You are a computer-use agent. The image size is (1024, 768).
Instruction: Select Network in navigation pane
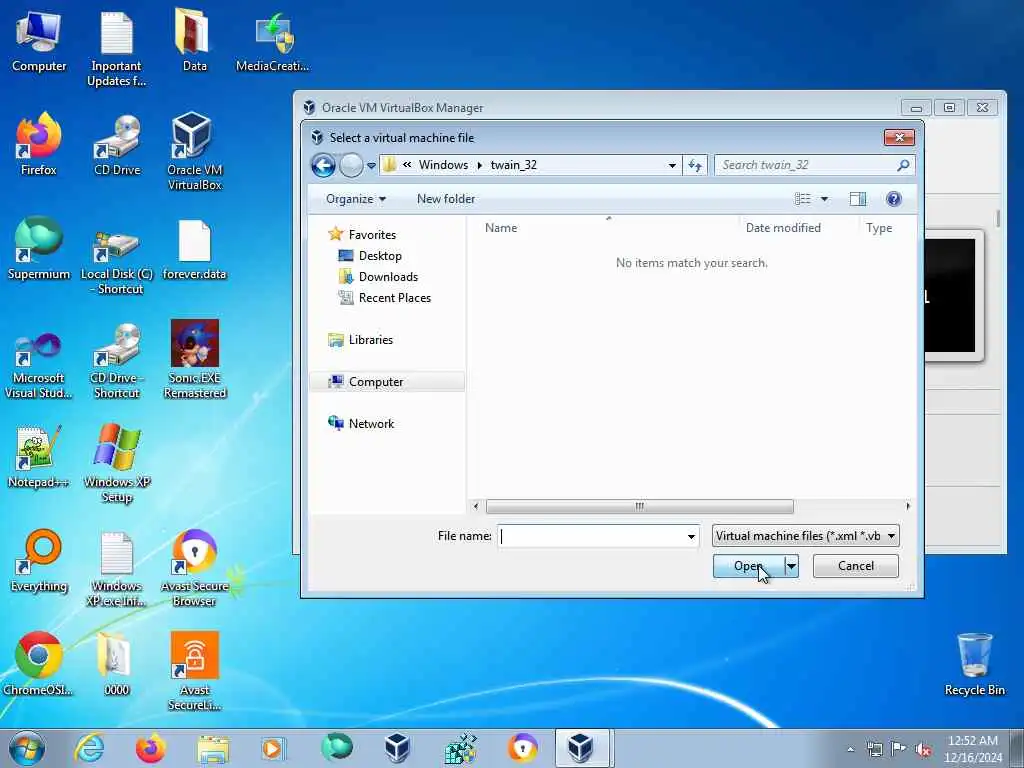(x=371, y=424)
